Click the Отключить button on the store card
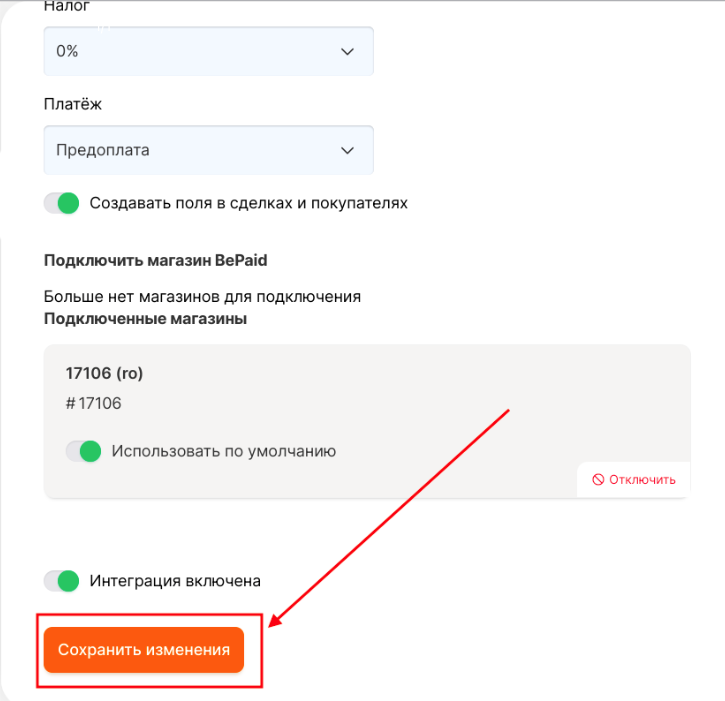Screen dimensions: 725x701 point(633,480)
